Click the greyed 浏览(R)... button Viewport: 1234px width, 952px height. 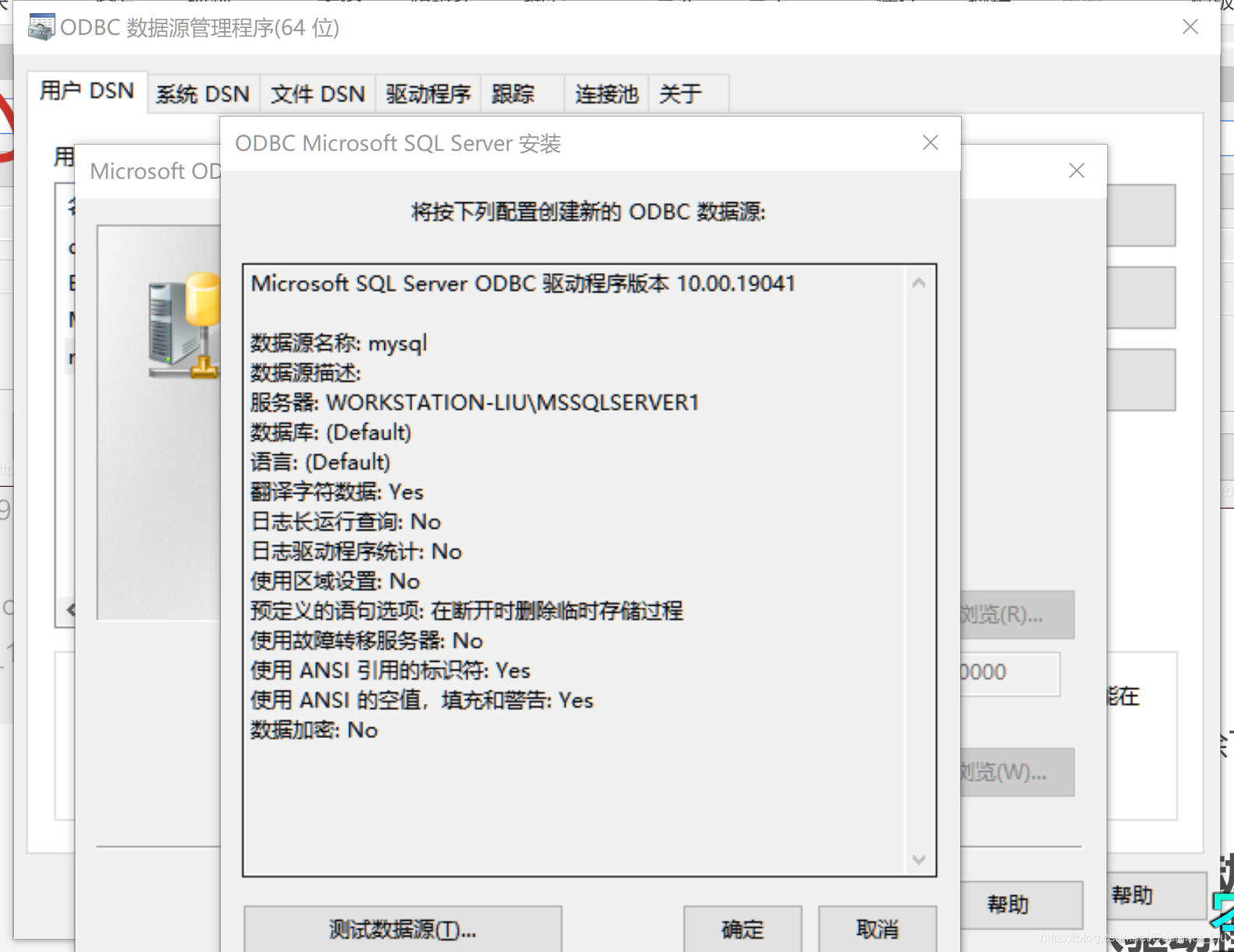click(x=1017, y=614)
